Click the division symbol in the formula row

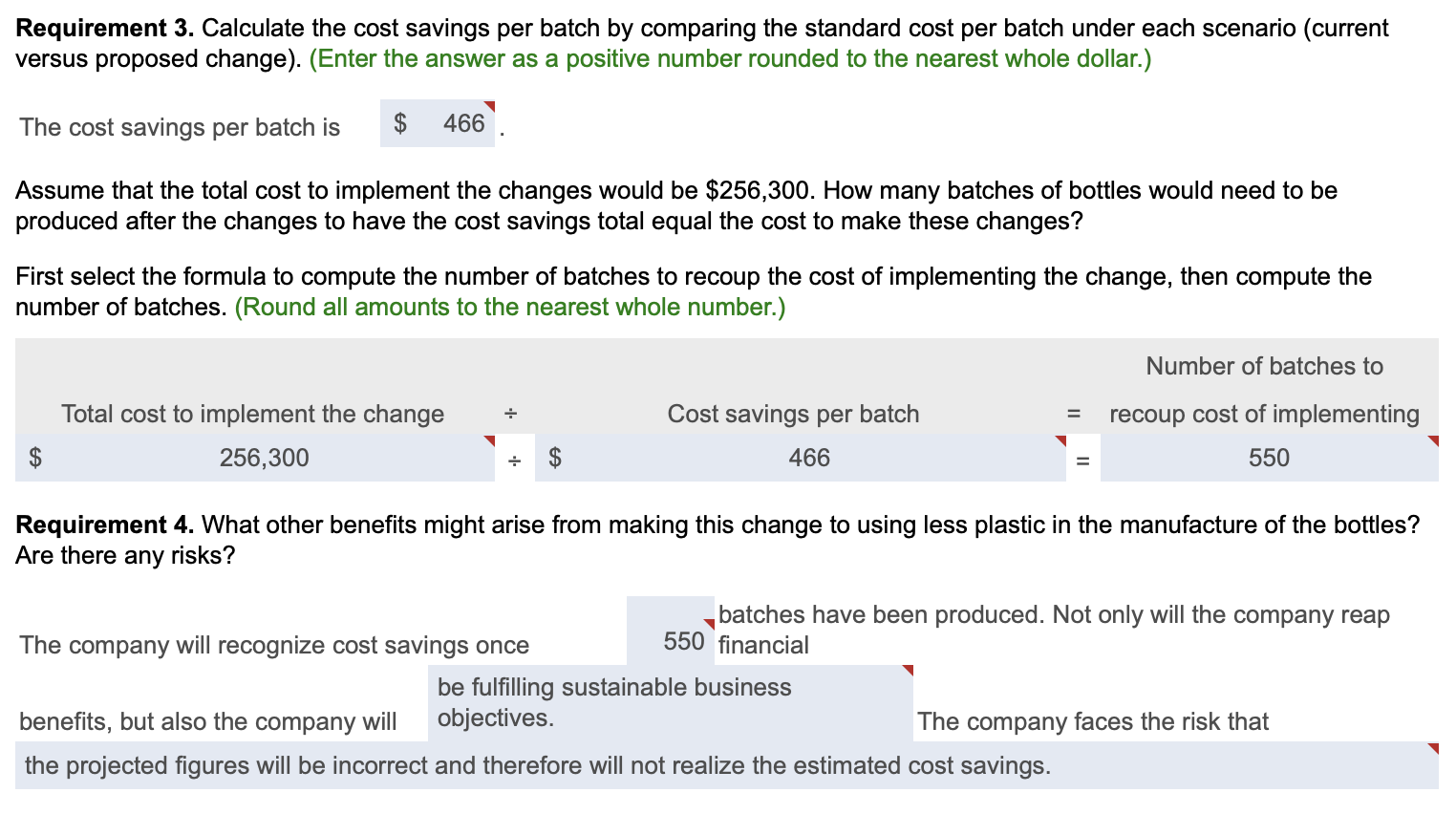(514, 458)
